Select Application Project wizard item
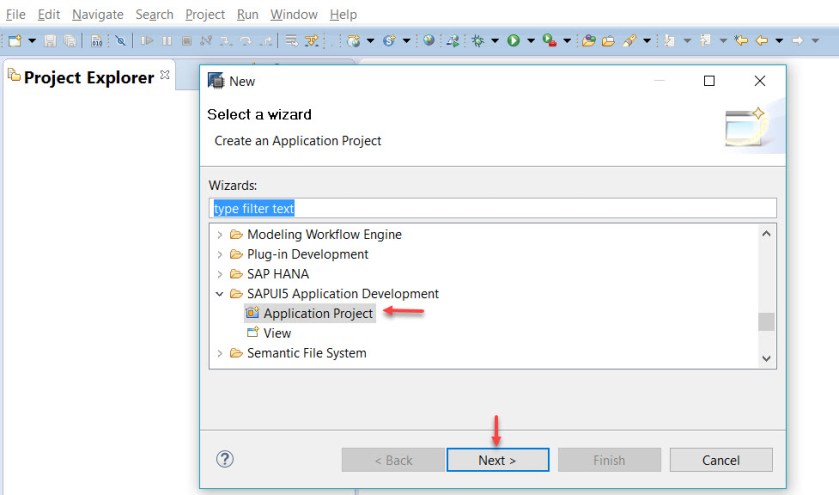The image size is (839, 495). point(310,314)
